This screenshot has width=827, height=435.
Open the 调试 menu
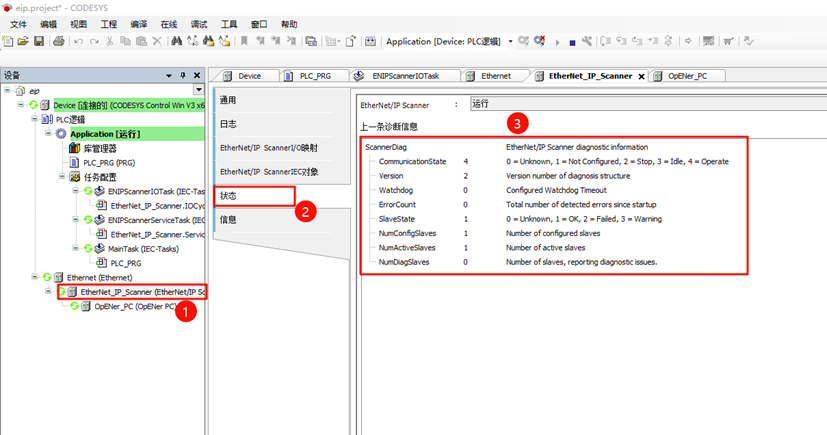coord(199,24)
